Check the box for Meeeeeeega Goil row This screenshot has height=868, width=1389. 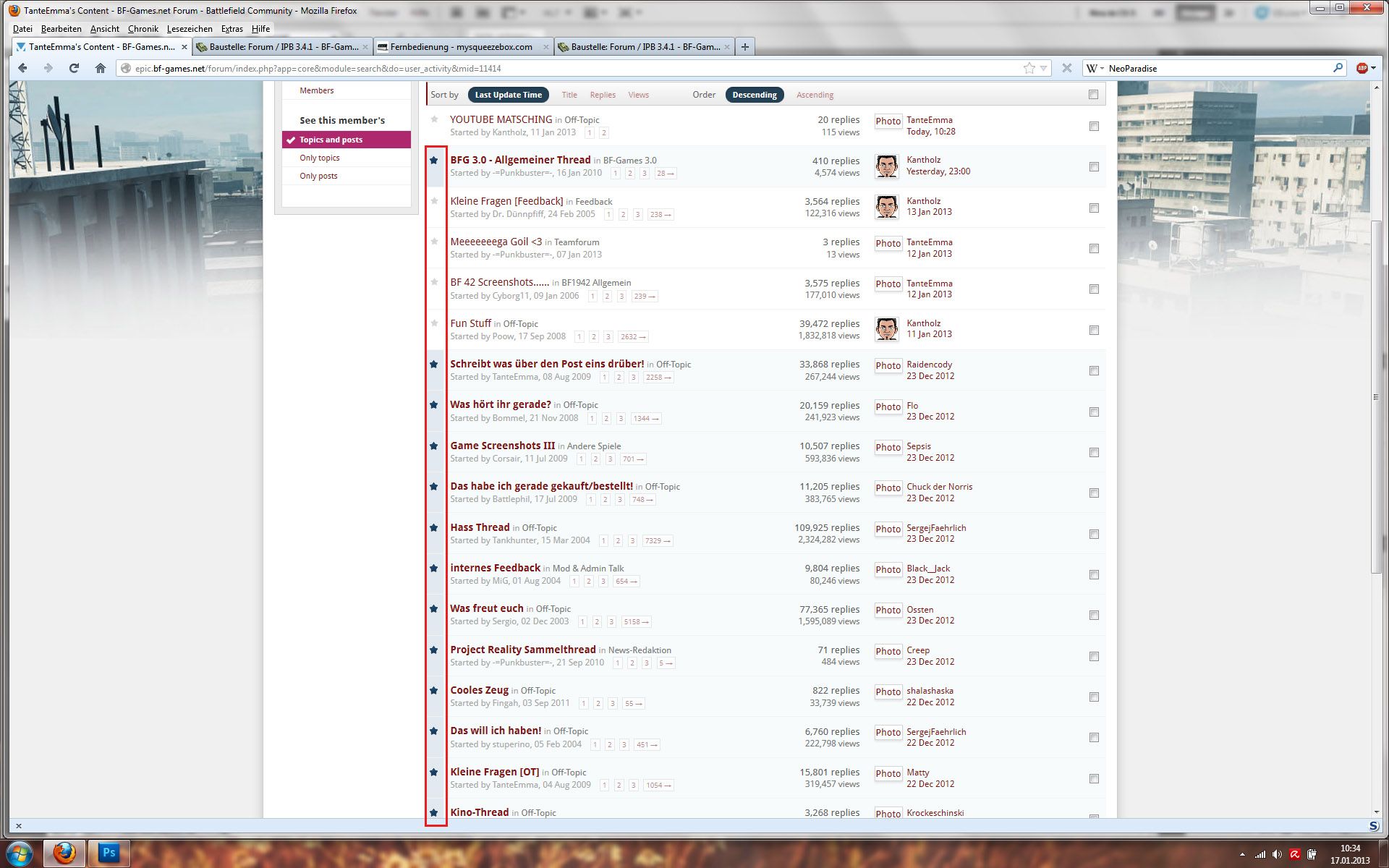tap(1094, 248)
